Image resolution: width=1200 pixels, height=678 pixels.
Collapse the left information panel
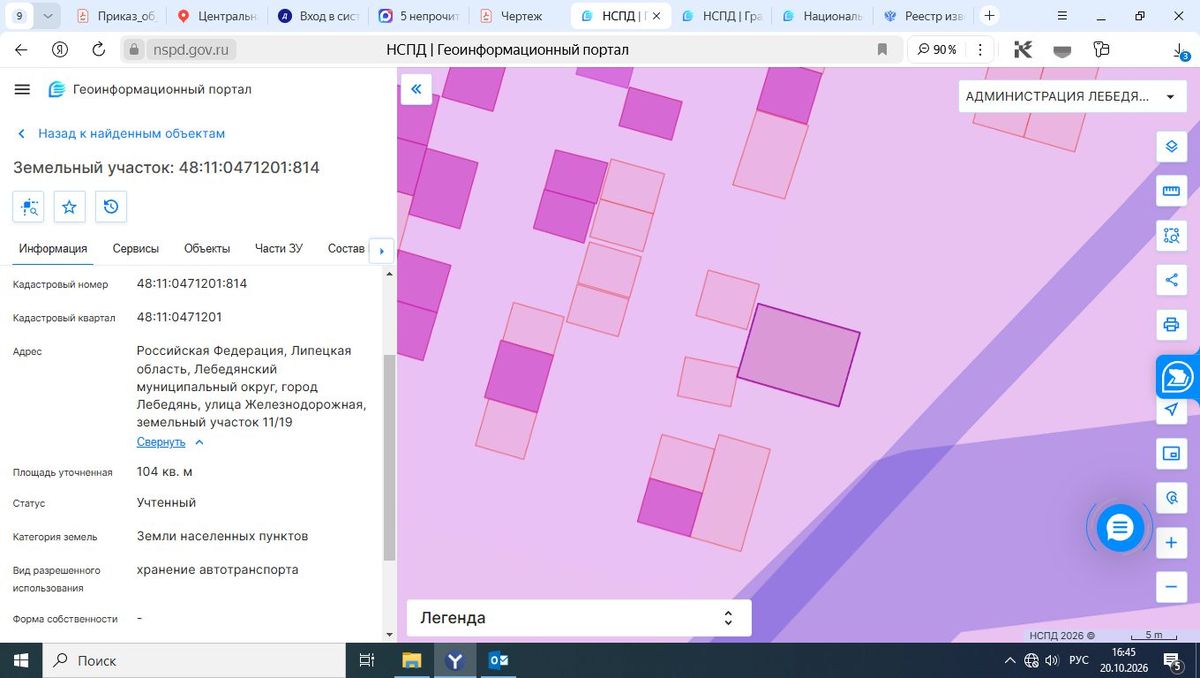tap(416, 89)
